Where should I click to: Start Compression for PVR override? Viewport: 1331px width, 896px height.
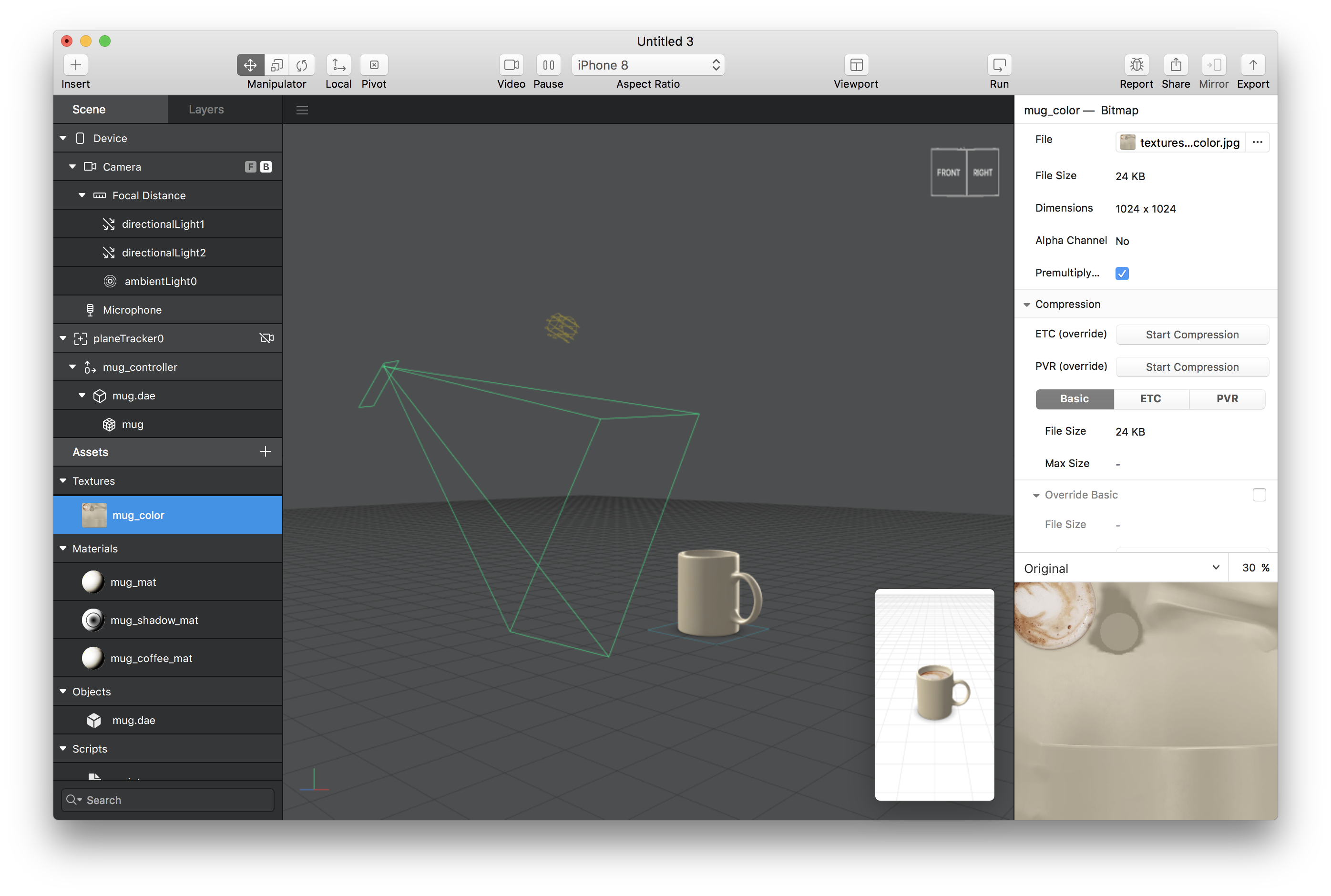tap(1191, 367)
